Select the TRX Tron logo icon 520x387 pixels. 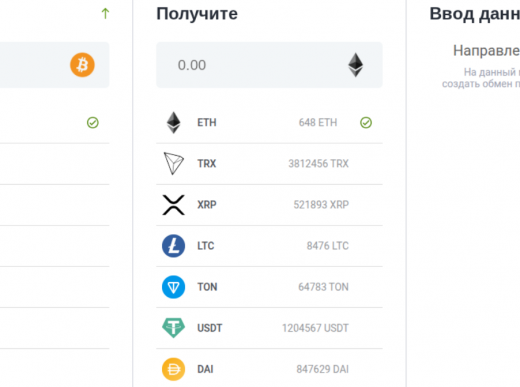pyautogui.click(x=173, y=163)
